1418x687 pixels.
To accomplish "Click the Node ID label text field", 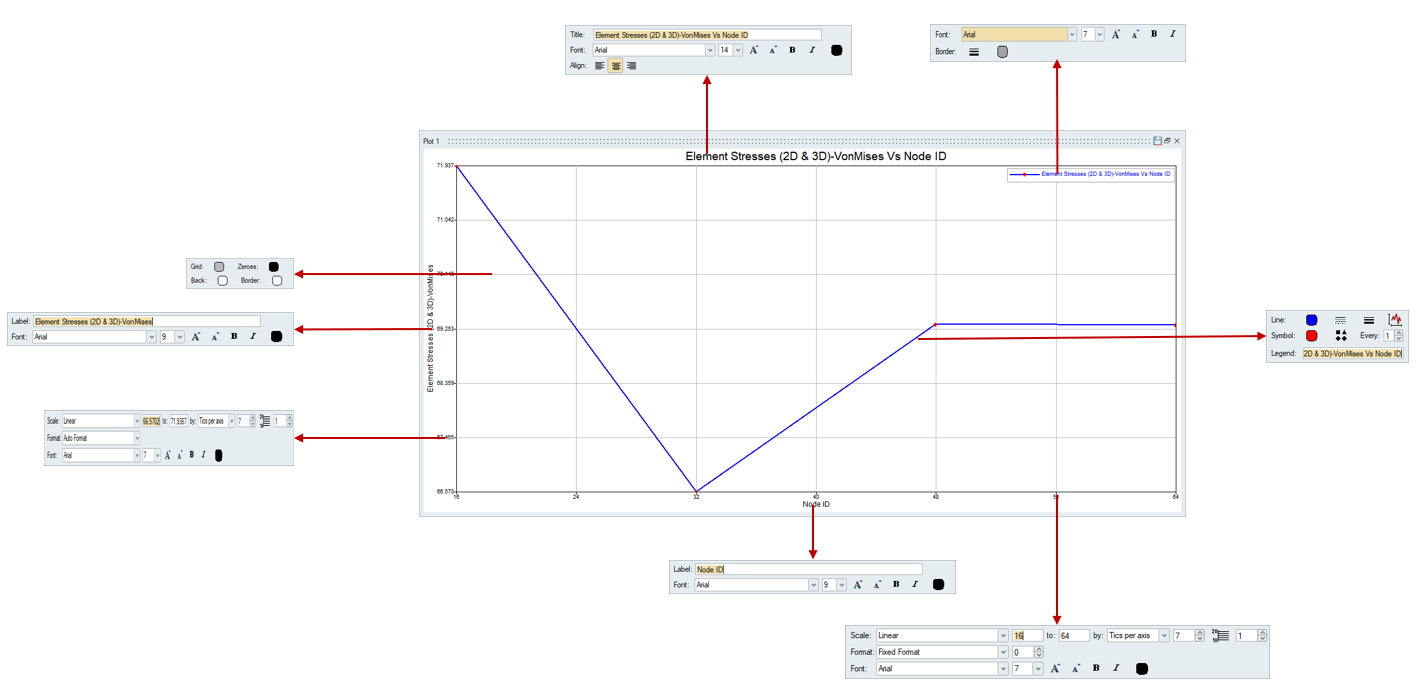I will 808,569.
